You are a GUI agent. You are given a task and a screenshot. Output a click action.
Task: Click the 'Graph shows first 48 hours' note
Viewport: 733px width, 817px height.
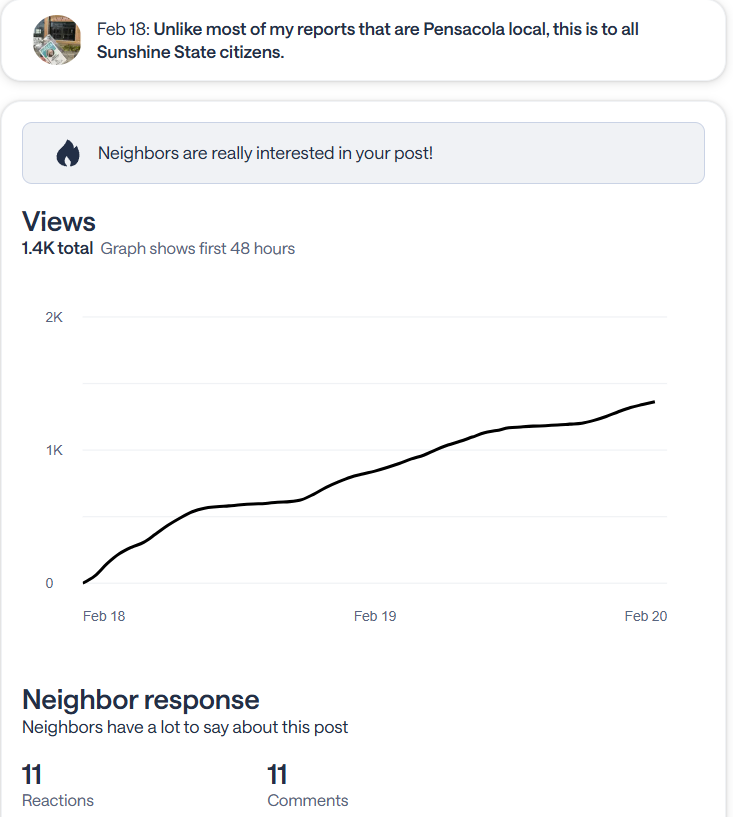198,248
